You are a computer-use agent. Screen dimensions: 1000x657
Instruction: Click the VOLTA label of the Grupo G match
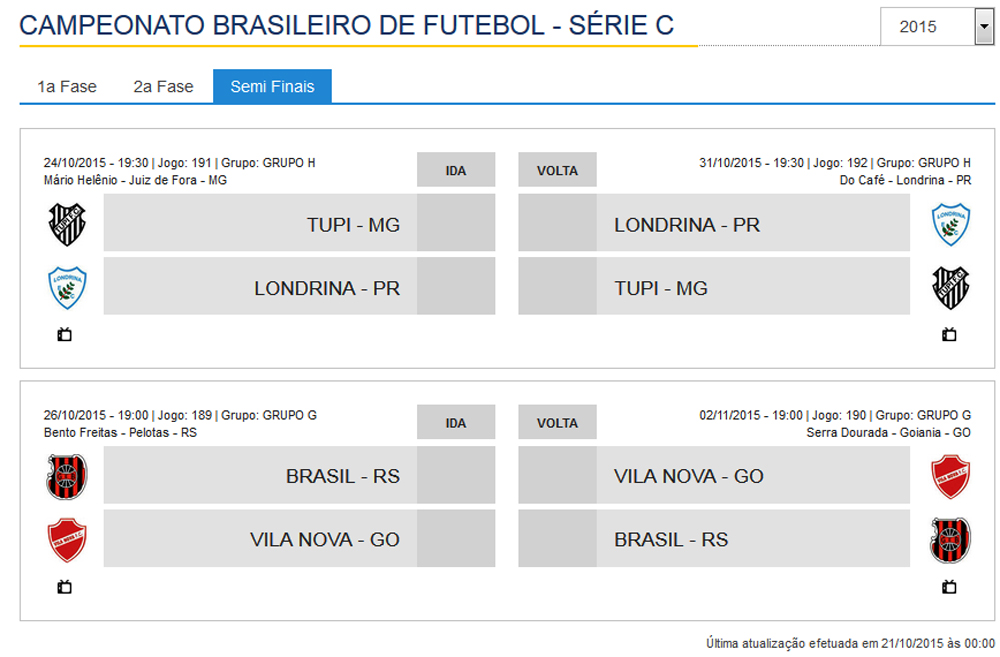point(557,422)
